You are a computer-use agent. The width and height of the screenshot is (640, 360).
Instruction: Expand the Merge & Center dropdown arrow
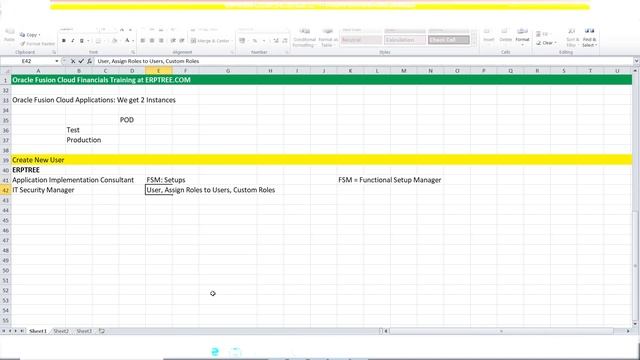point(232,41)
